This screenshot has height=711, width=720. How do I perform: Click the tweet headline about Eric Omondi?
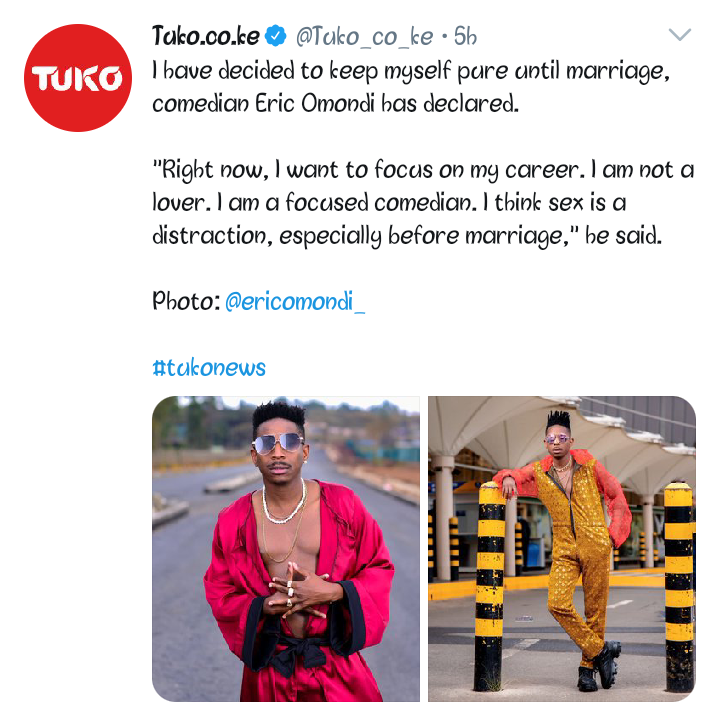[411, 87]
